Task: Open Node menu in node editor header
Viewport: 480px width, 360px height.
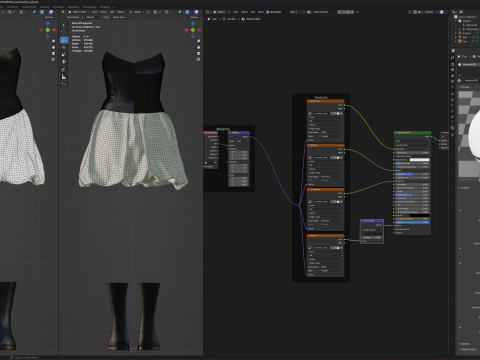Action: (261, 12)
